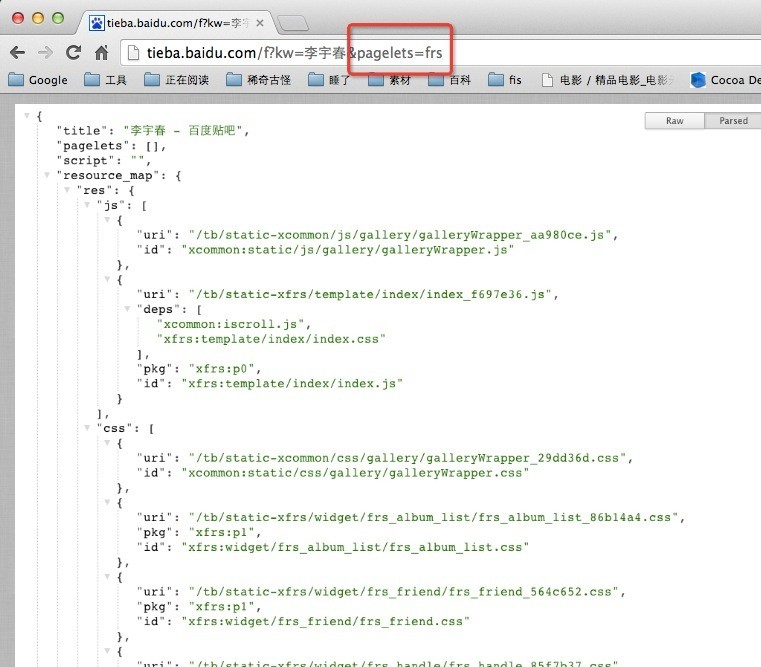Click the browser forward arrow

coord(45,52)
